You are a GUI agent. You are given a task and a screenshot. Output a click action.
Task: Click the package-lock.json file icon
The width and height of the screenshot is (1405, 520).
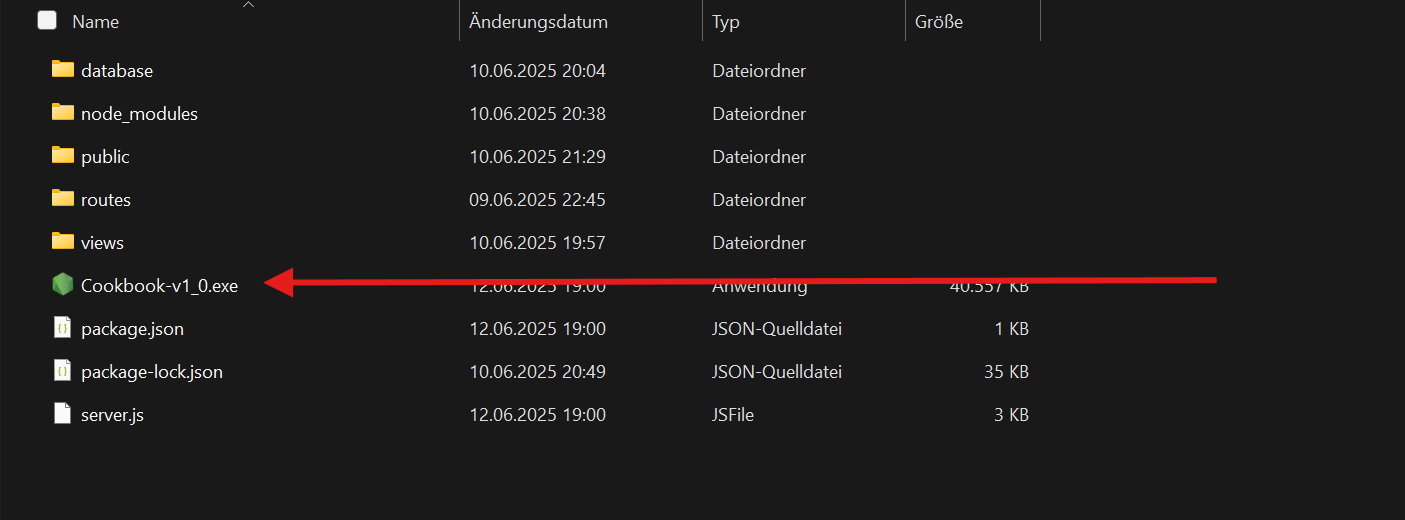tap(63, 371)
